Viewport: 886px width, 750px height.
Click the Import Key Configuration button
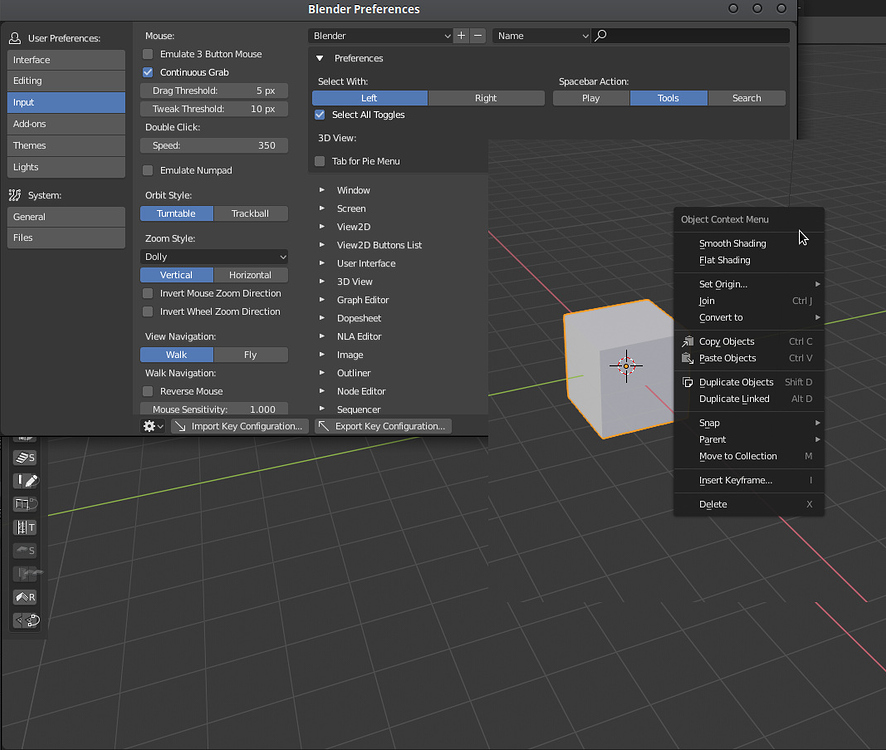pos(240,426)
